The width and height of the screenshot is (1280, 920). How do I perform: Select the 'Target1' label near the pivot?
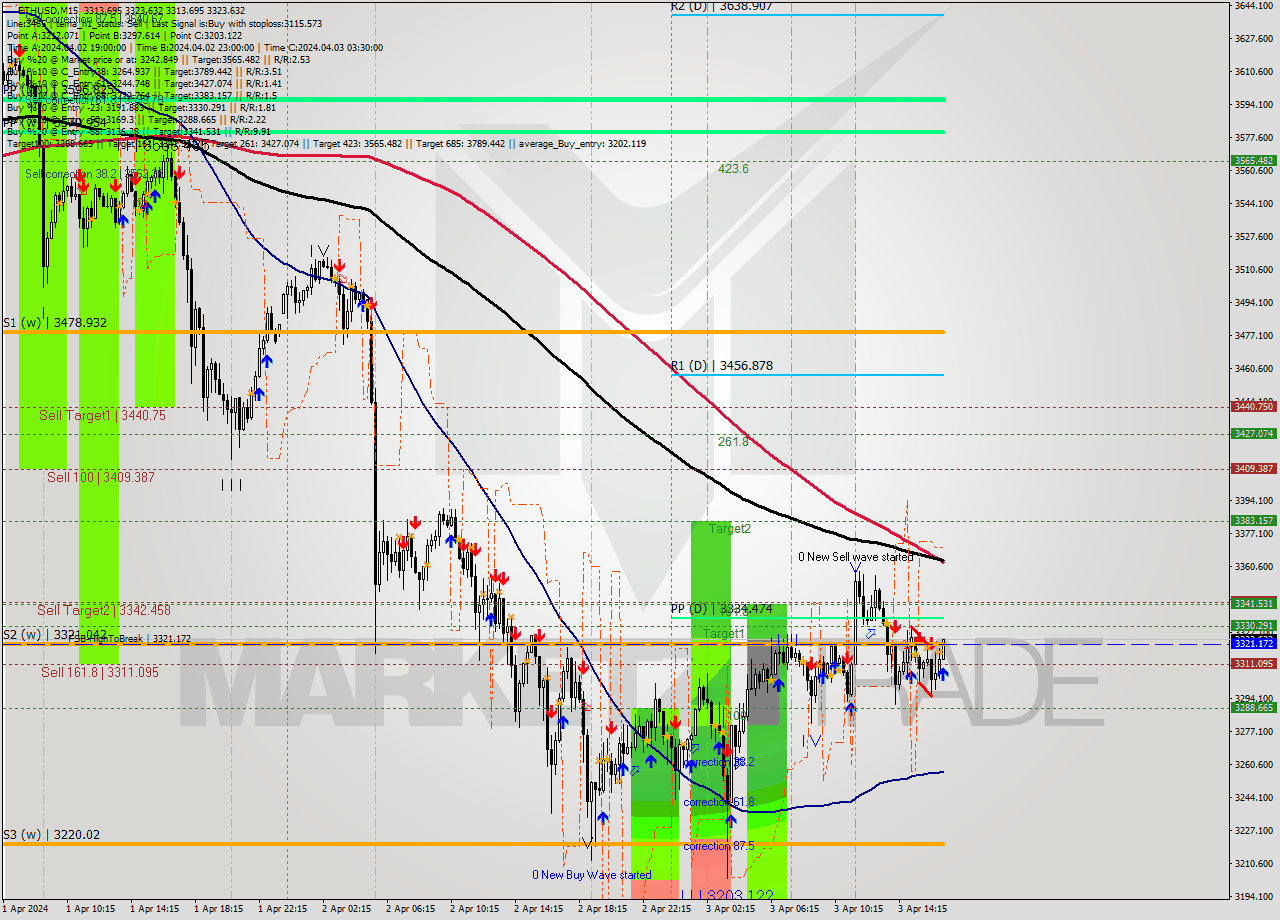point(723,633)
